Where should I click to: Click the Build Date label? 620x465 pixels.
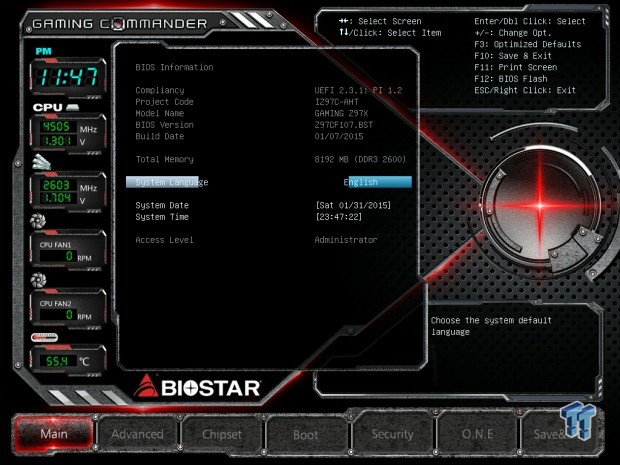click(160, 136)
